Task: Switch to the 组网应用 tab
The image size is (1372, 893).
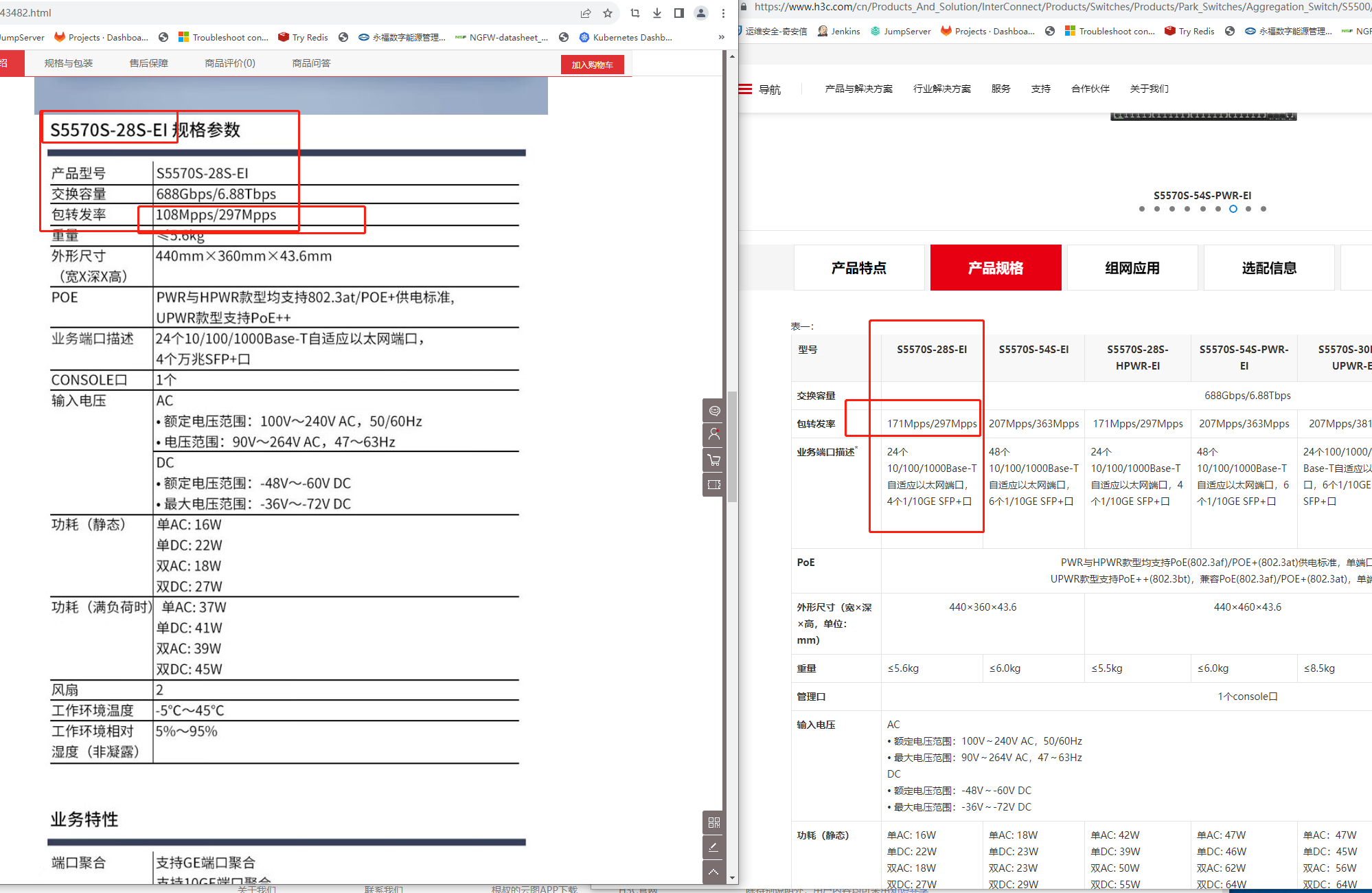Action: (x=1132, y=268)
